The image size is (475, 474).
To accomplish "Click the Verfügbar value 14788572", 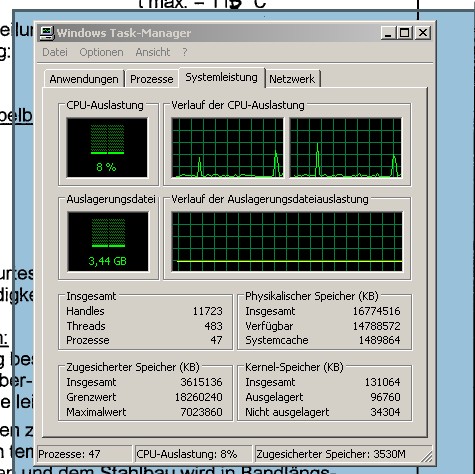I will [376, 326].
